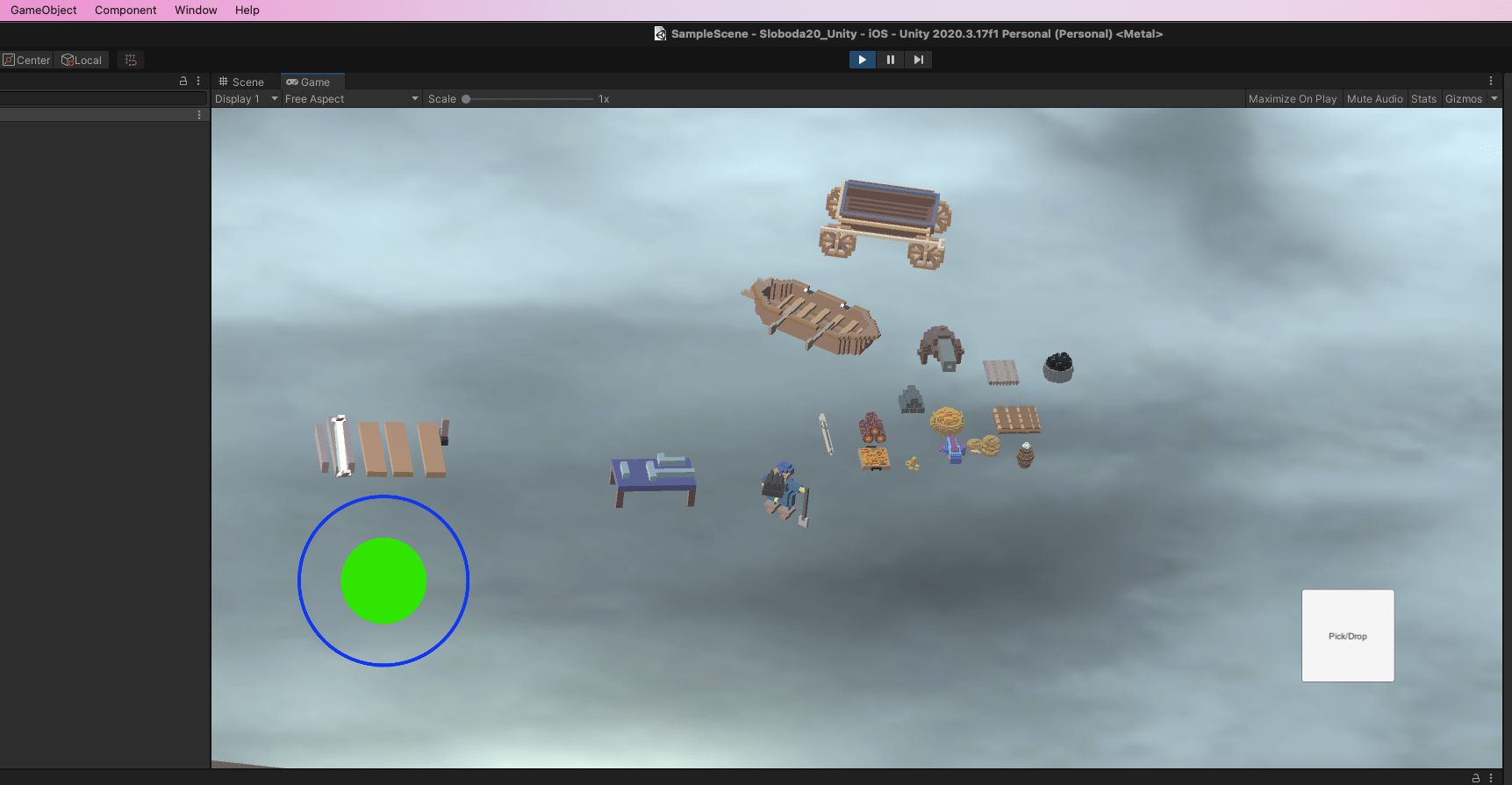Image resolution: width=1512 pixels, height=785 pixels.
Task: Pause the running game
Action: tap(890, 60)
